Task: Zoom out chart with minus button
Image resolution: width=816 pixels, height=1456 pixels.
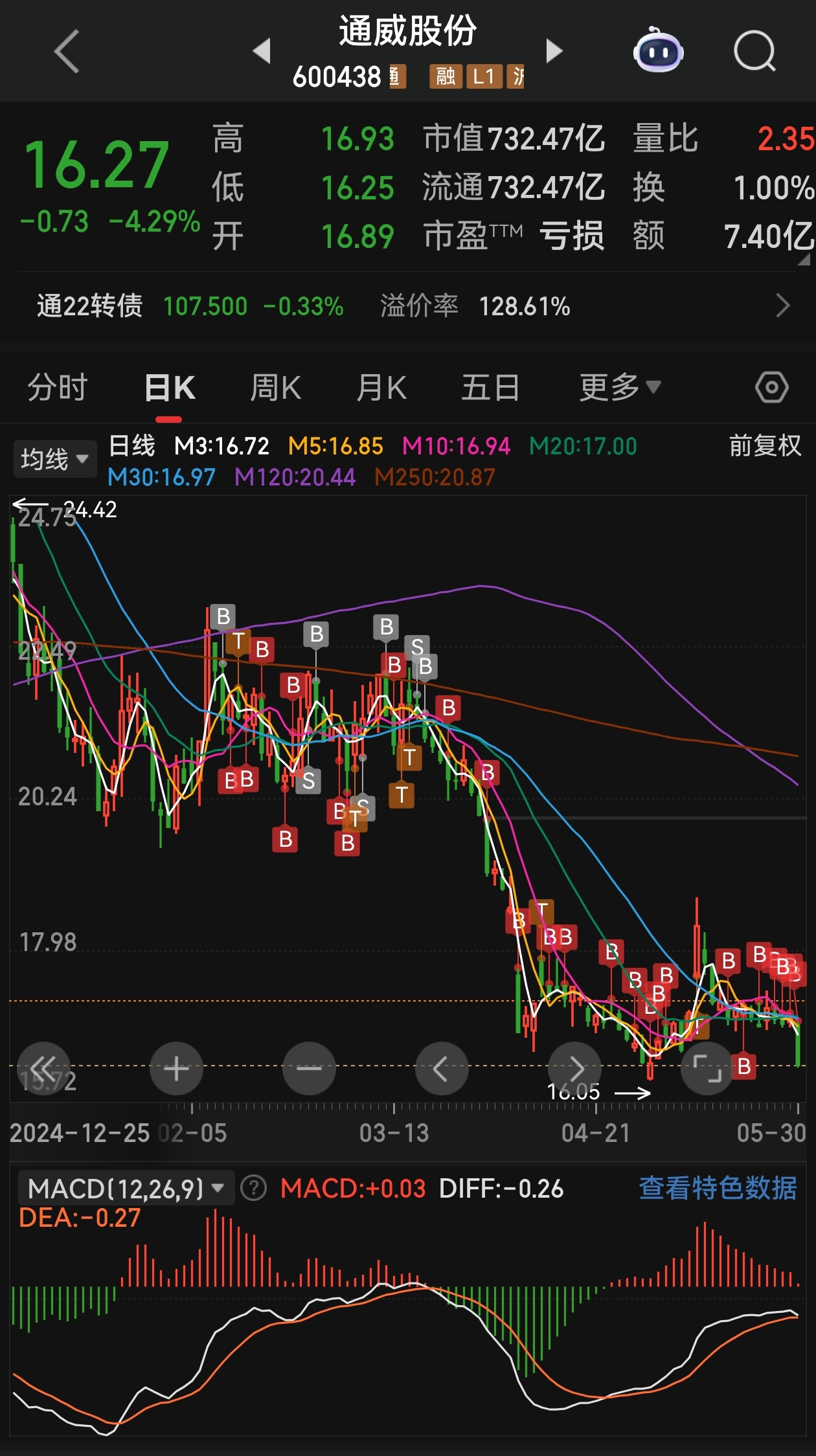Action: click(309, 1068)
